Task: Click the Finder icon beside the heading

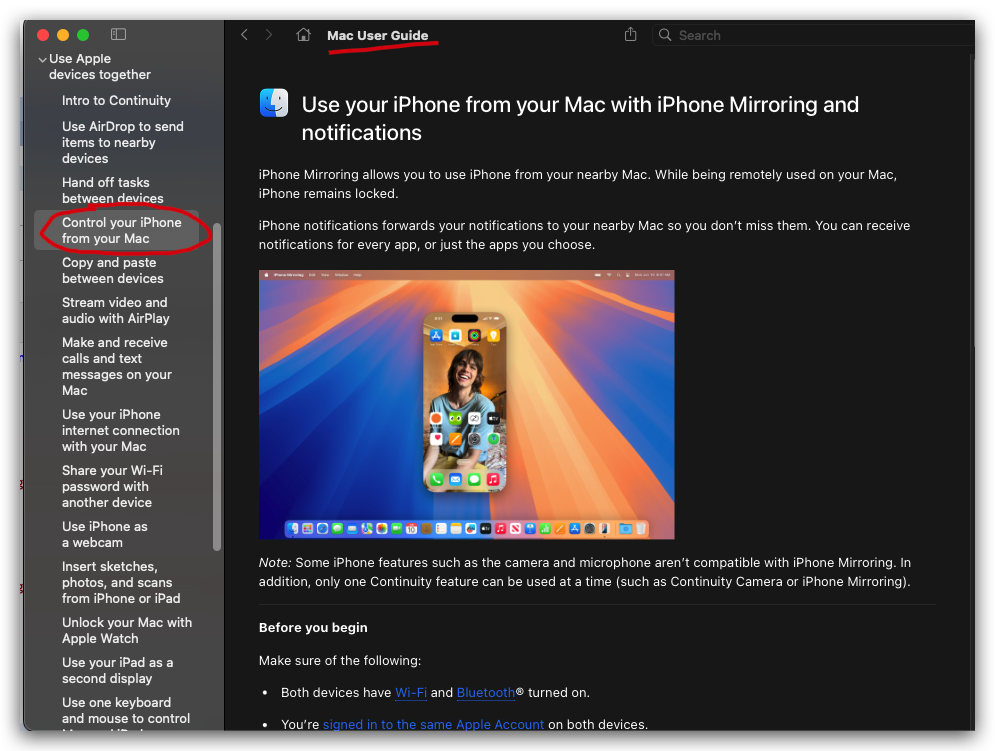Action: coord(274,103)
